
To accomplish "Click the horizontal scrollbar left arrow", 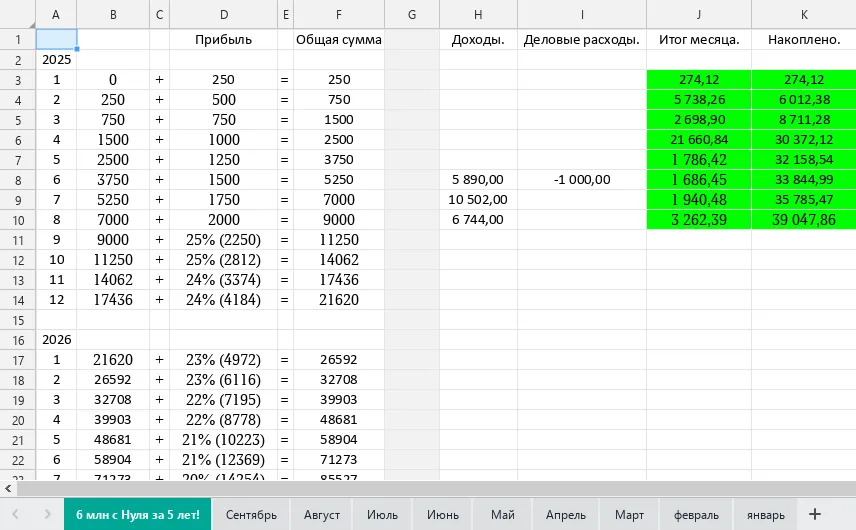I will point(8,489).
